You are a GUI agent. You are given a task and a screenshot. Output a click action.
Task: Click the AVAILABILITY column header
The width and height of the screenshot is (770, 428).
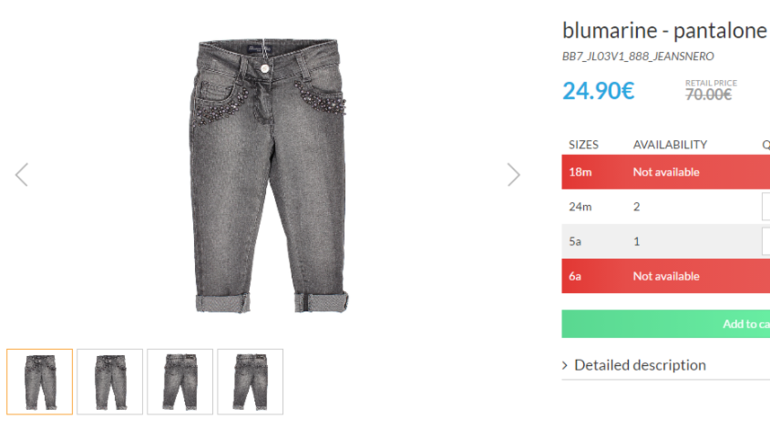[x=670, y=145]
